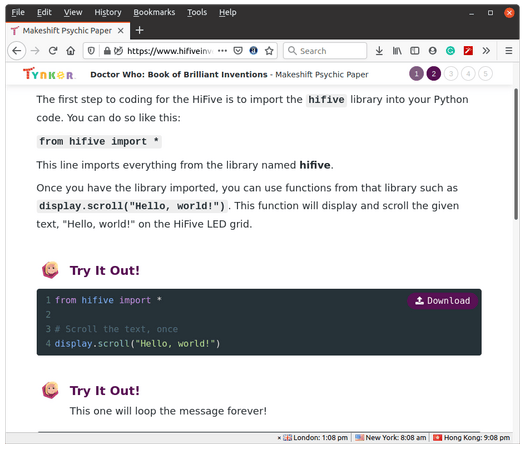Image resolution: width=525 pixels, height=449 pixels.
Task: Toggle the sidebar view icon
Action: pyautogui.click(x=415, y=51)
